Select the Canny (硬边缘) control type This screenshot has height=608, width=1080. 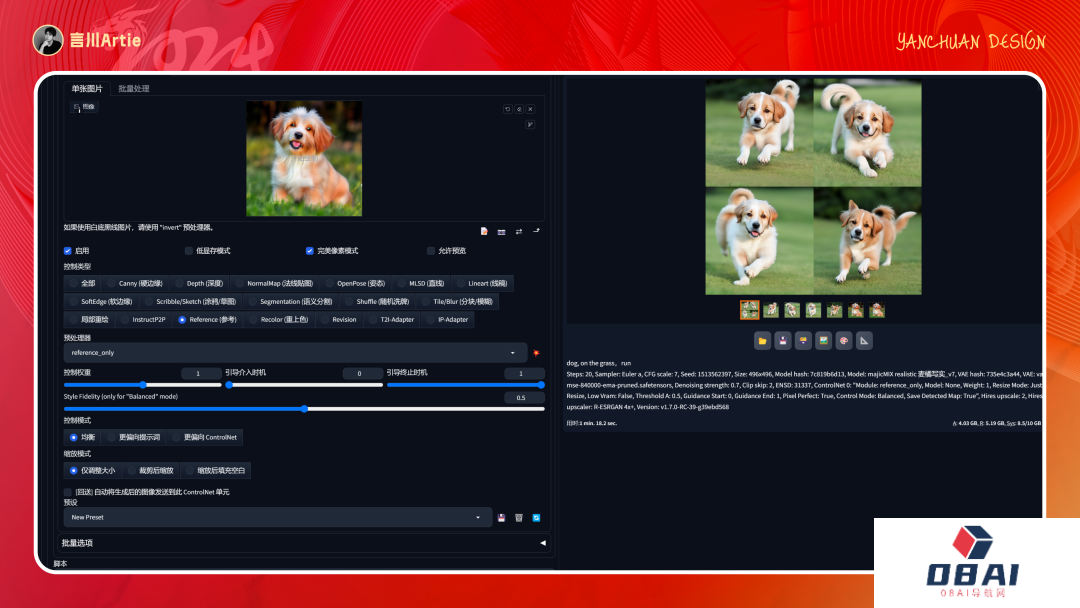coord(134,283)
